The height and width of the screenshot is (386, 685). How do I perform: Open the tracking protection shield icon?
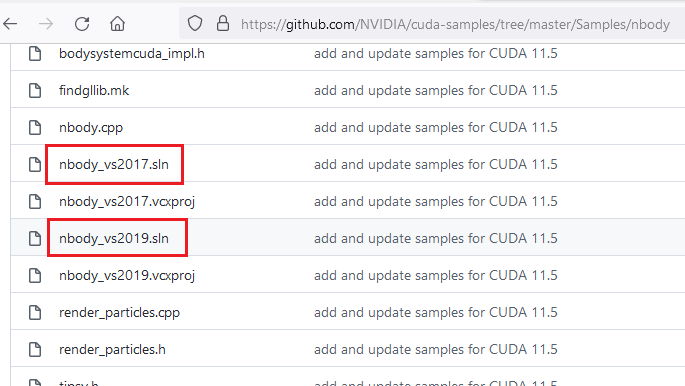point(195,24)
